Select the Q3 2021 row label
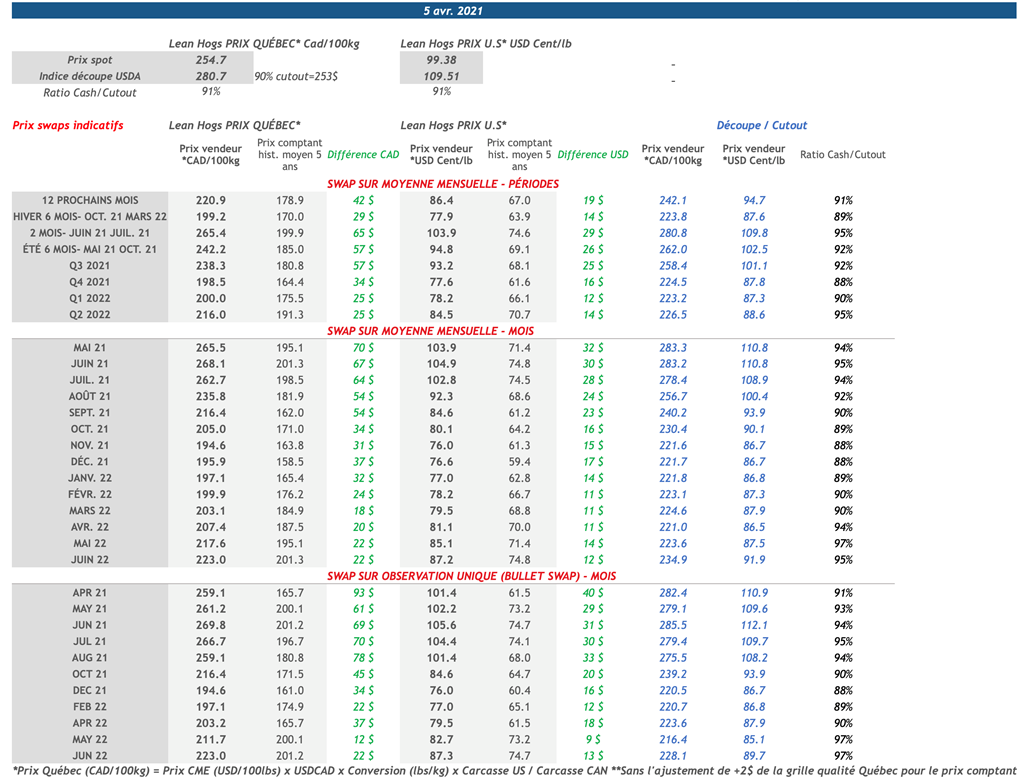Screen dimensions: 1024x779 (90, 266)
